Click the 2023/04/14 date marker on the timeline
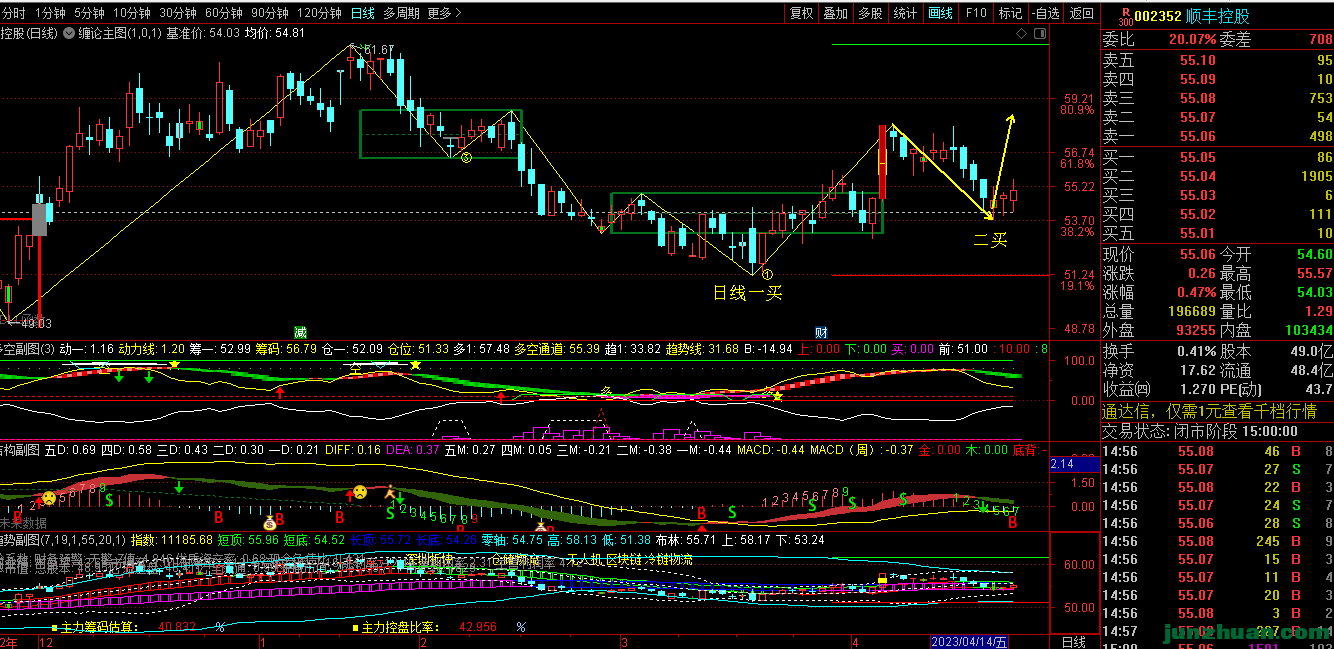 click(x=969, y=641)
